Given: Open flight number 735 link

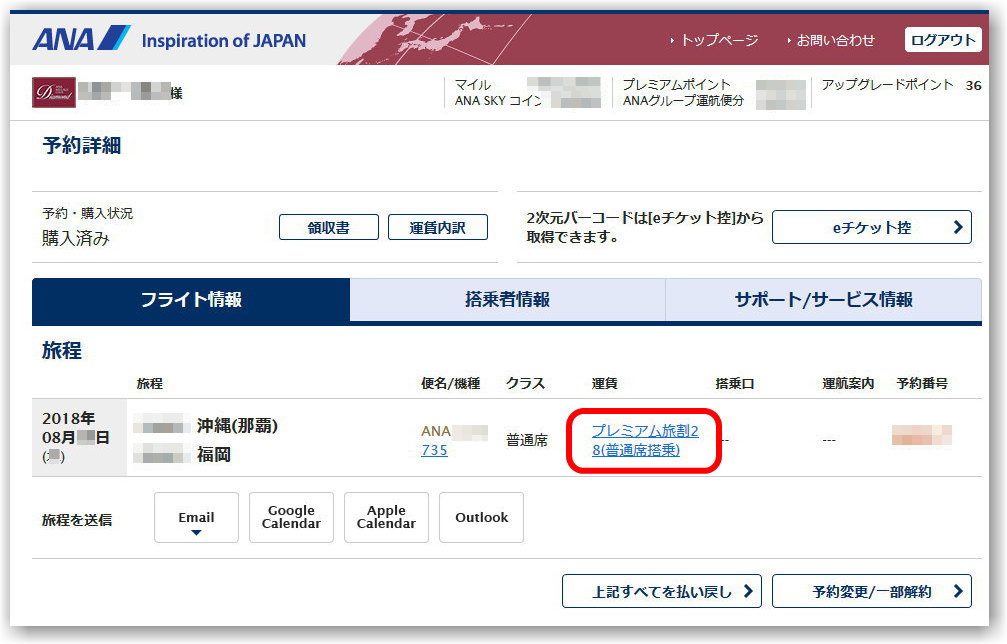Looking at the screenshot, I should [434, 450].
